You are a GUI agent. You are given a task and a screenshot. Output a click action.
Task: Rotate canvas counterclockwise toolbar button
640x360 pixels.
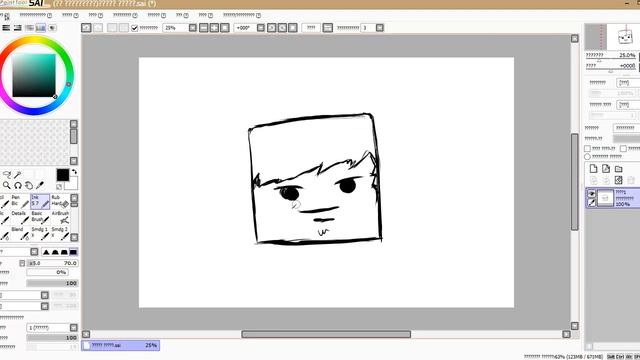click(x=272, y=28)
